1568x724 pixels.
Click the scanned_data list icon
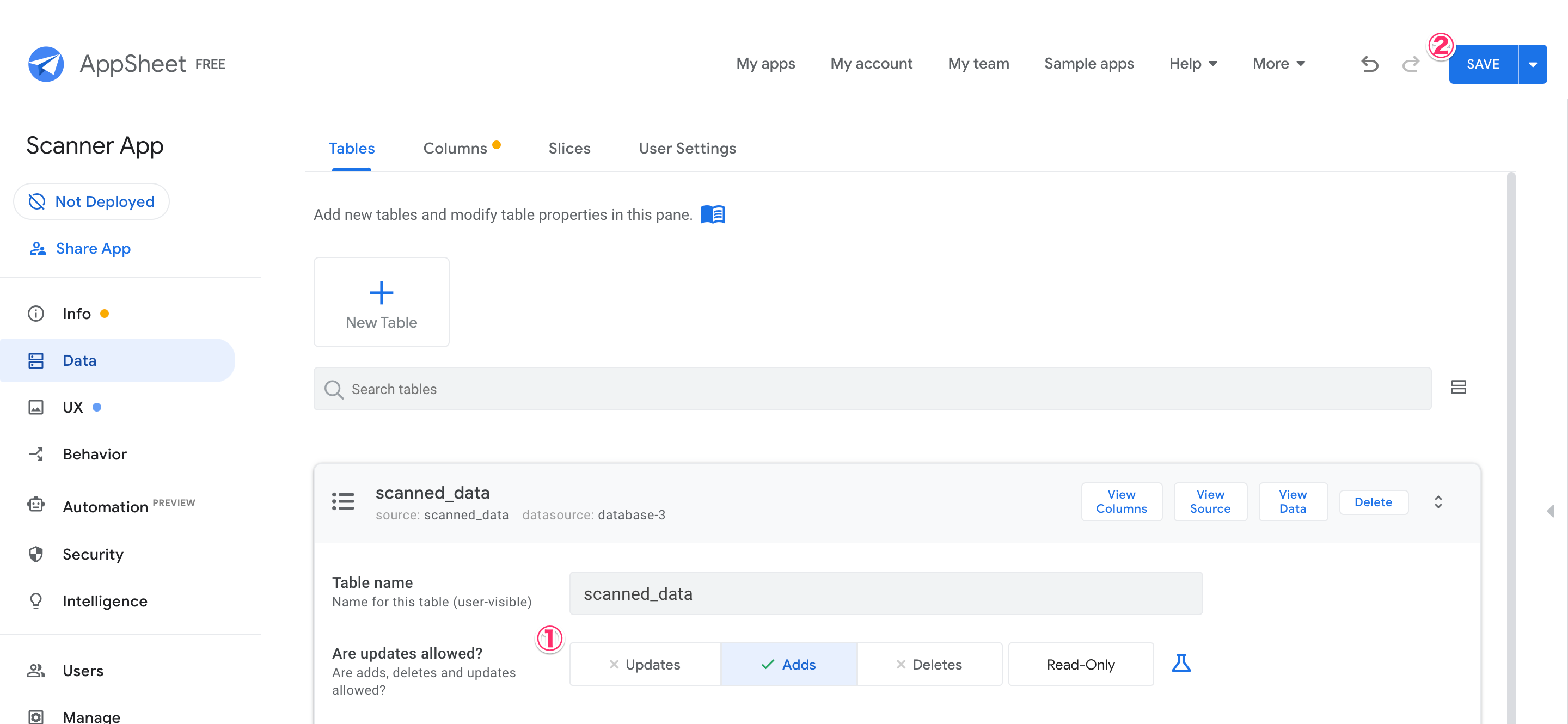coord(342,502)
